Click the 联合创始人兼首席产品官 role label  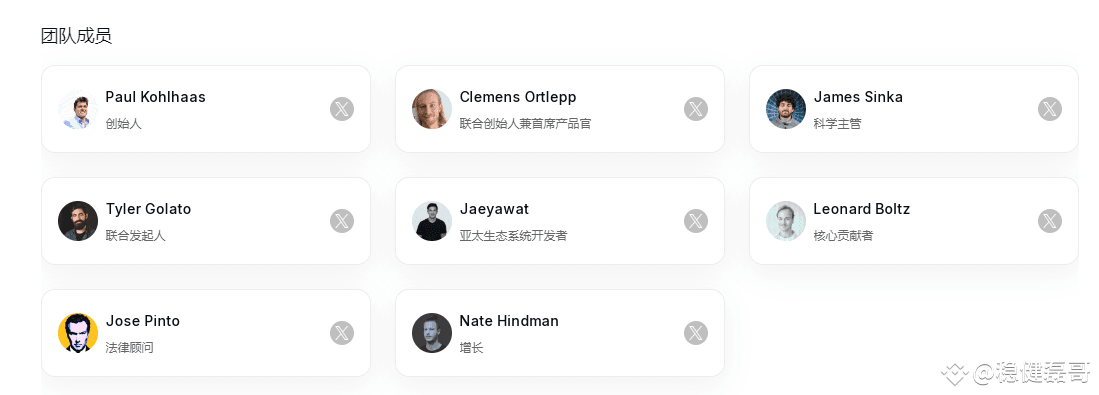(526, 123)
